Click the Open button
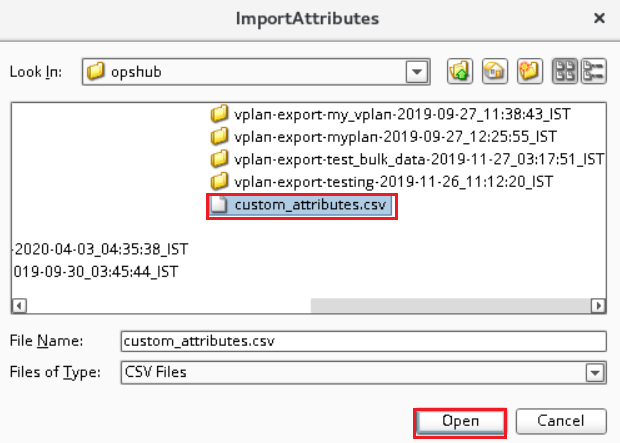 click(460, 421)
